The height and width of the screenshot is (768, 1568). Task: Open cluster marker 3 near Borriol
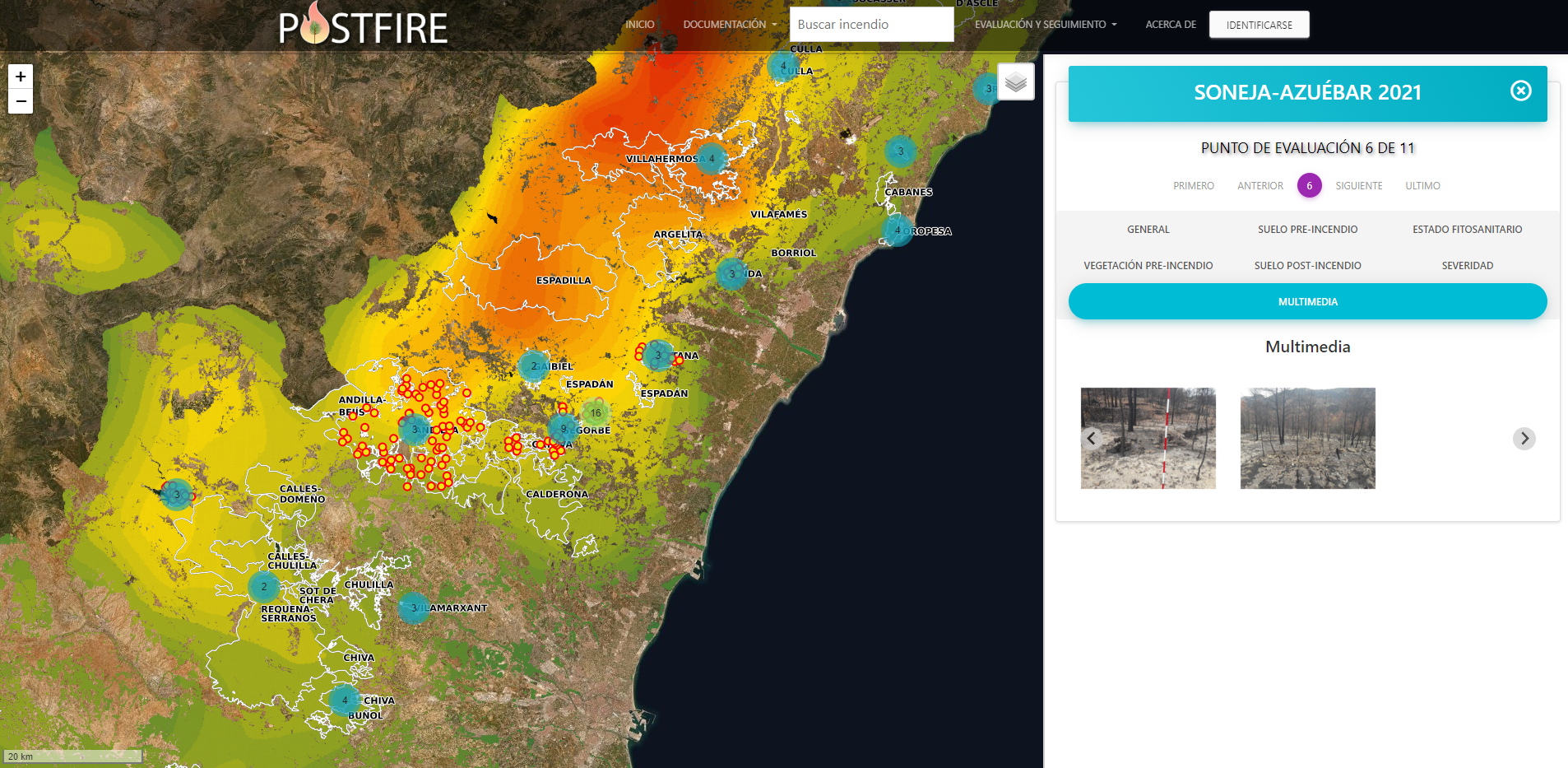[x=732, y=274]
